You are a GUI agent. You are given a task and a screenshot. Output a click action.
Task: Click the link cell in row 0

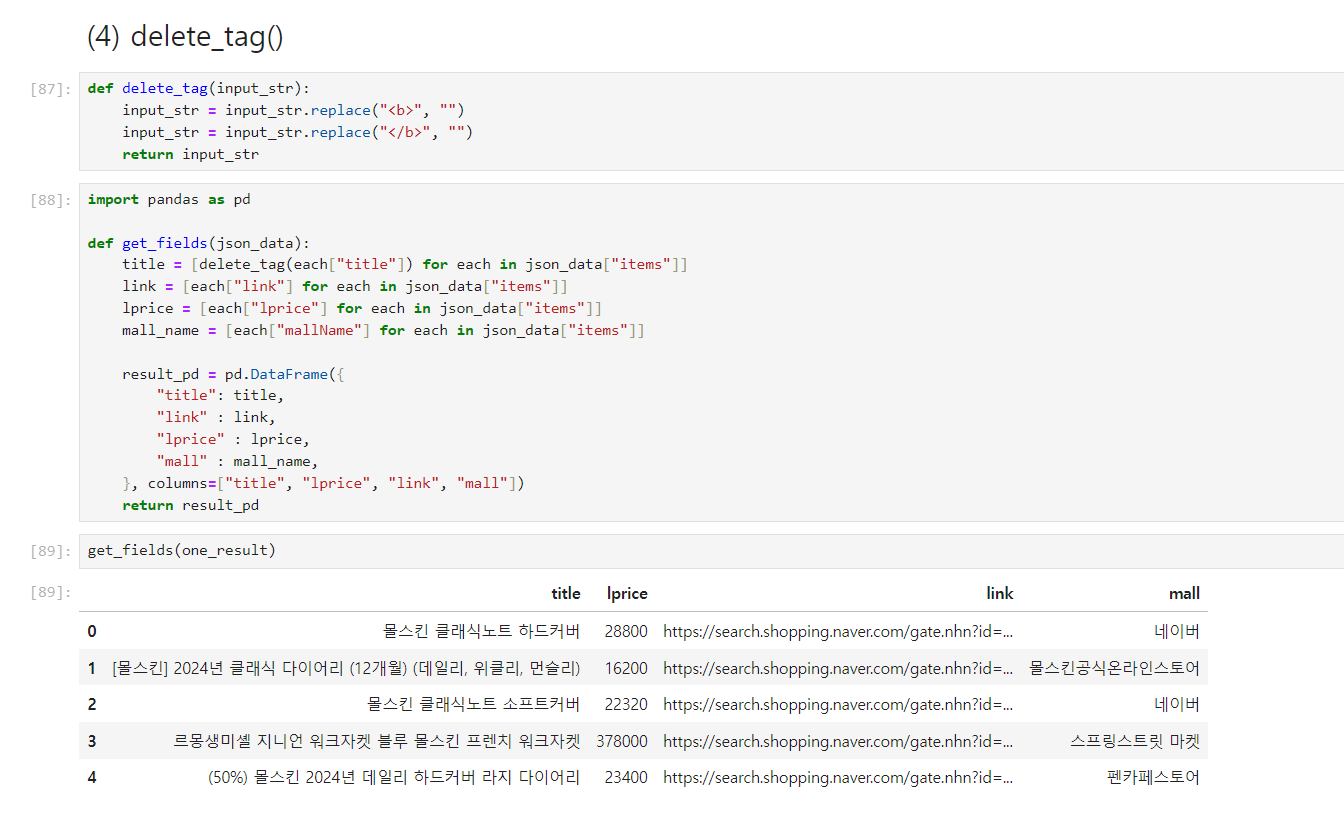[838, 631]
